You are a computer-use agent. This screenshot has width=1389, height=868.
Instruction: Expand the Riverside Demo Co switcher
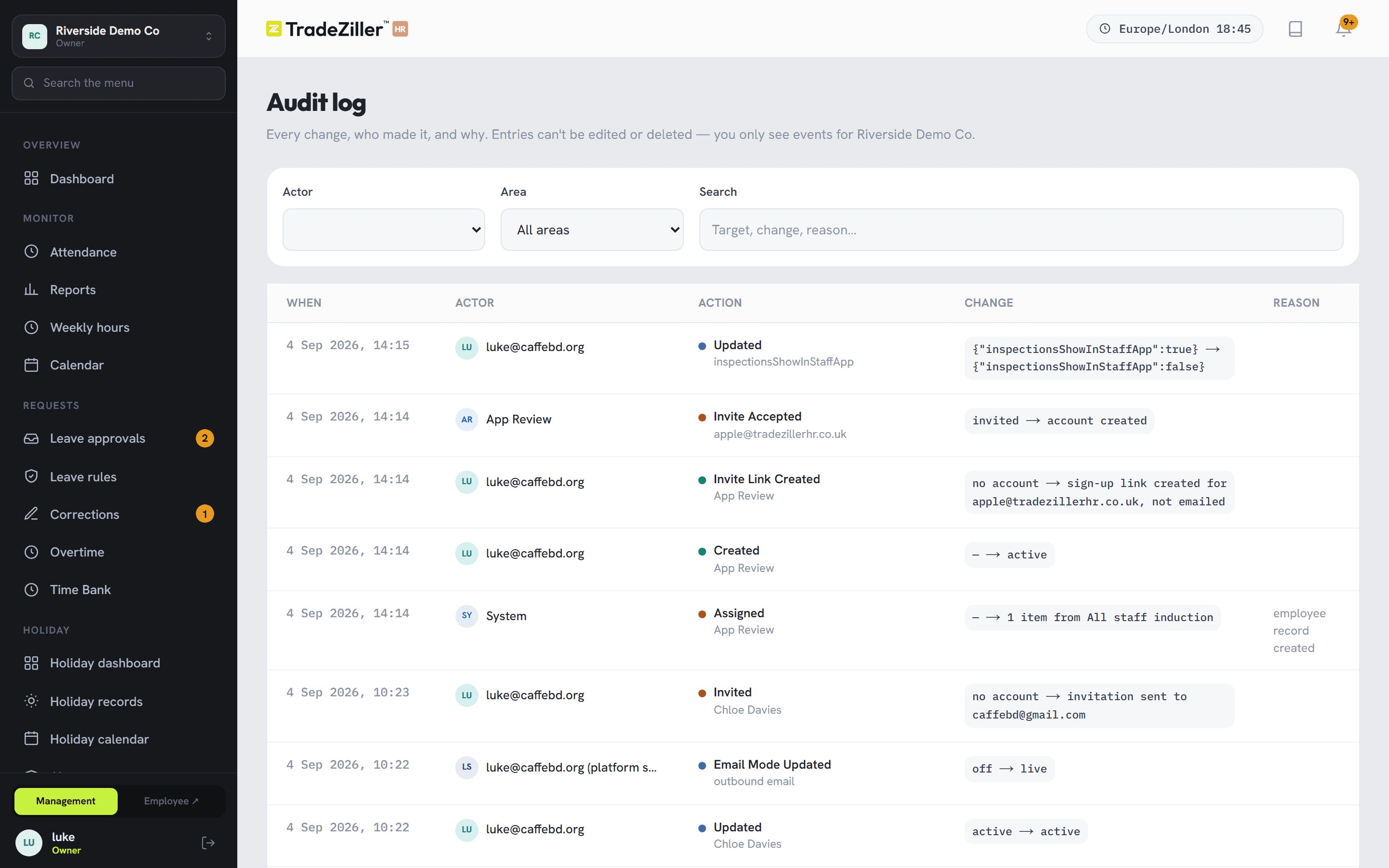[x=118, y=36]
